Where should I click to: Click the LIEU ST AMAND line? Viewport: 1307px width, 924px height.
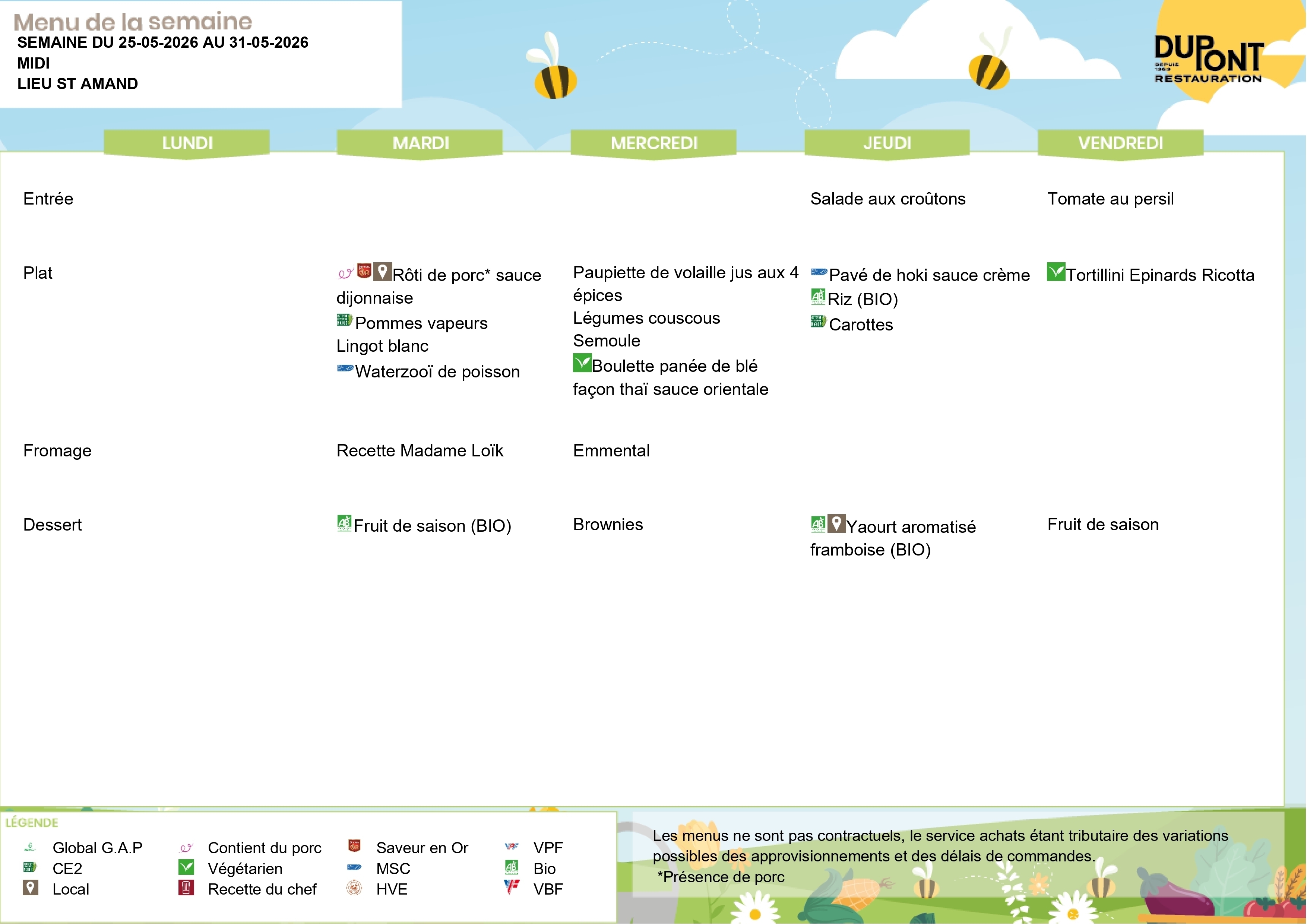[x=77, y=84]
